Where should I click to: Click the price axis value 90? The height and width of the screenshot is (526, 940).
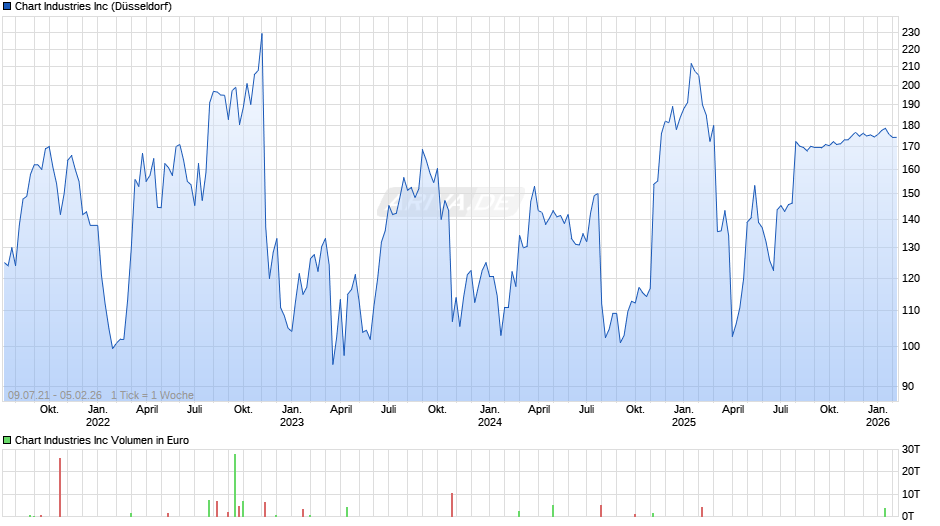tap(908, 386)
